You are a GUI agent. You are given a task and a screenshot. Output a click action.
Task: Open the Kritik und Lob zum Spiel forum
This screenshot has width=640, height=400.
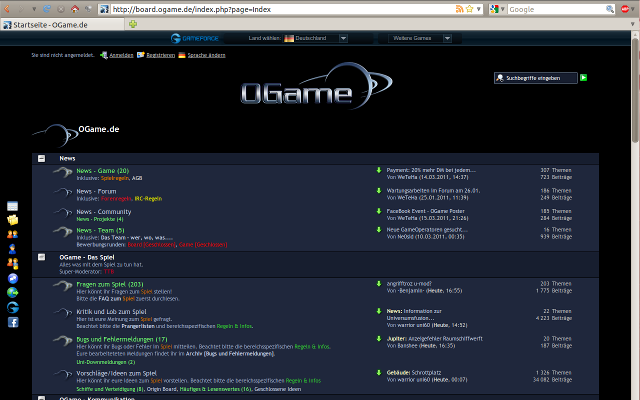click(x=111, y=311)
